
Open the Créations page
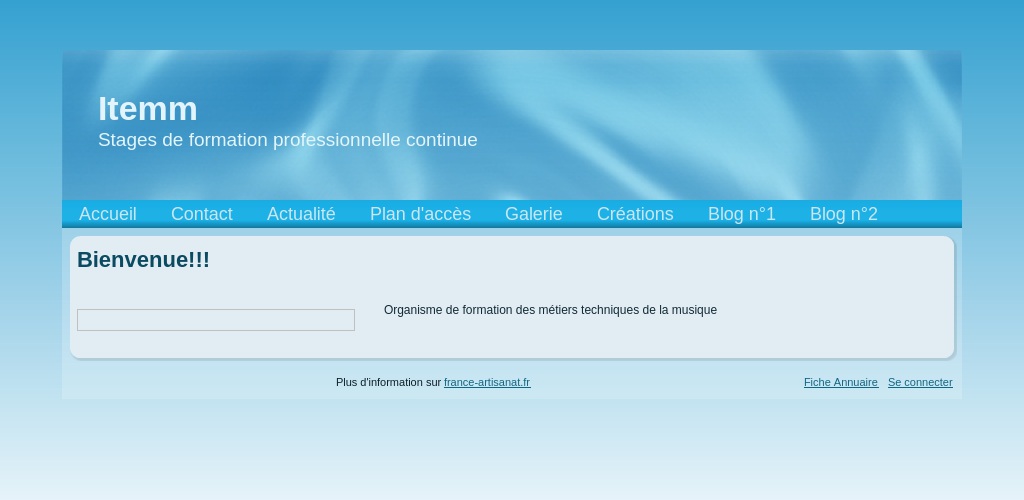(635, 214)
